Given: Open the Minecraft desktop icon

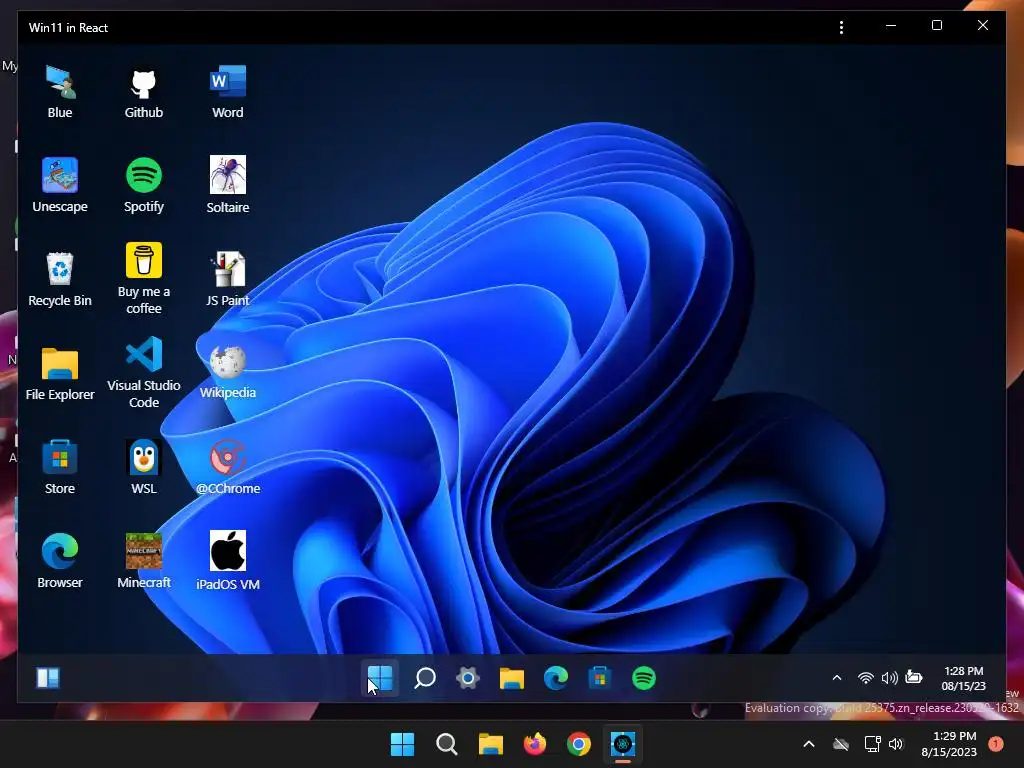Looking at the screenshot, I should [144, 562].
